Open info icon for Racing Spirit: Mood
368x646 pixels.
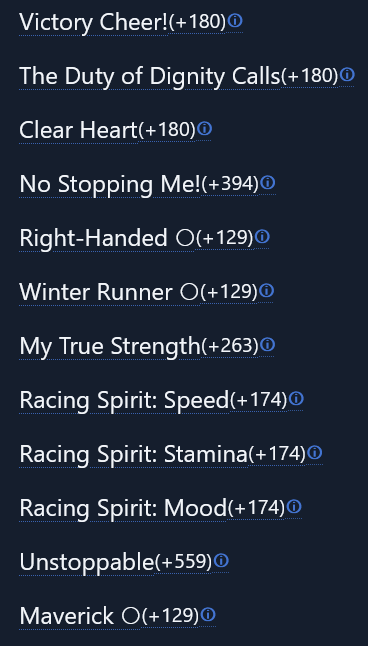[294, 506]
